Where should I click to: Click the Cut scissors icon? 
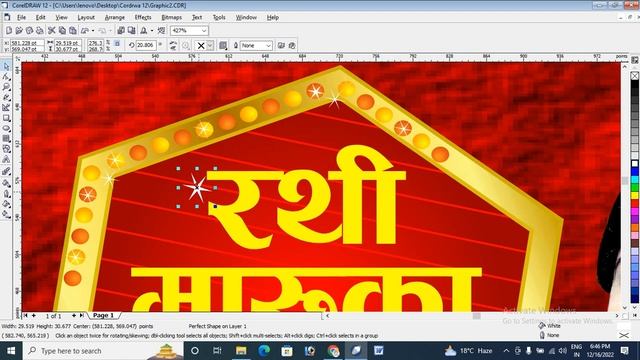point(52,31)
